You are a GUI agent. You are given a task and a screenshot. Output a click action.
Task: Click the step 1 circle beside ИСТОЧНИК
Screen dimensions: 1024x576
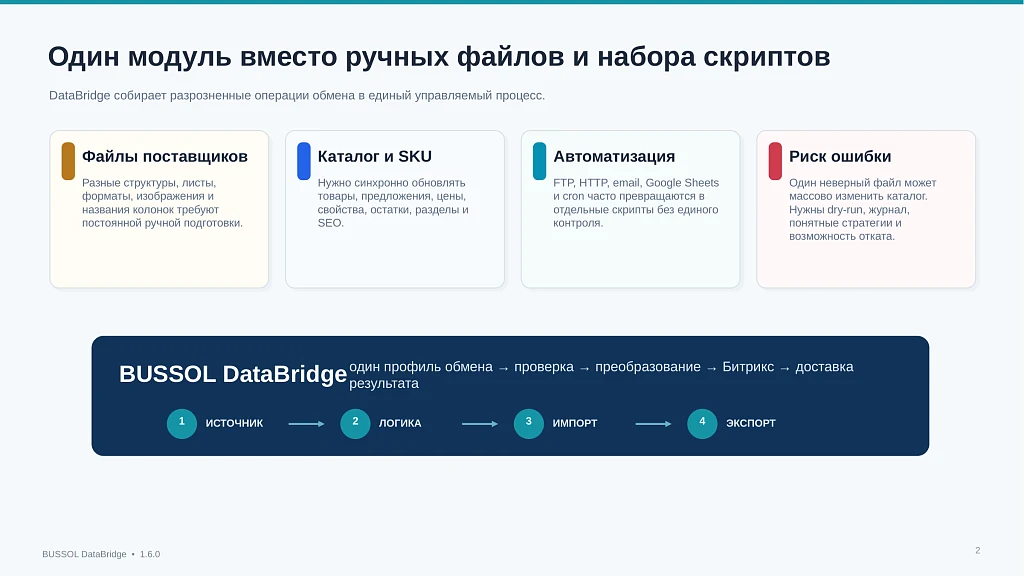pyautogui.click(x=182, y=423)
